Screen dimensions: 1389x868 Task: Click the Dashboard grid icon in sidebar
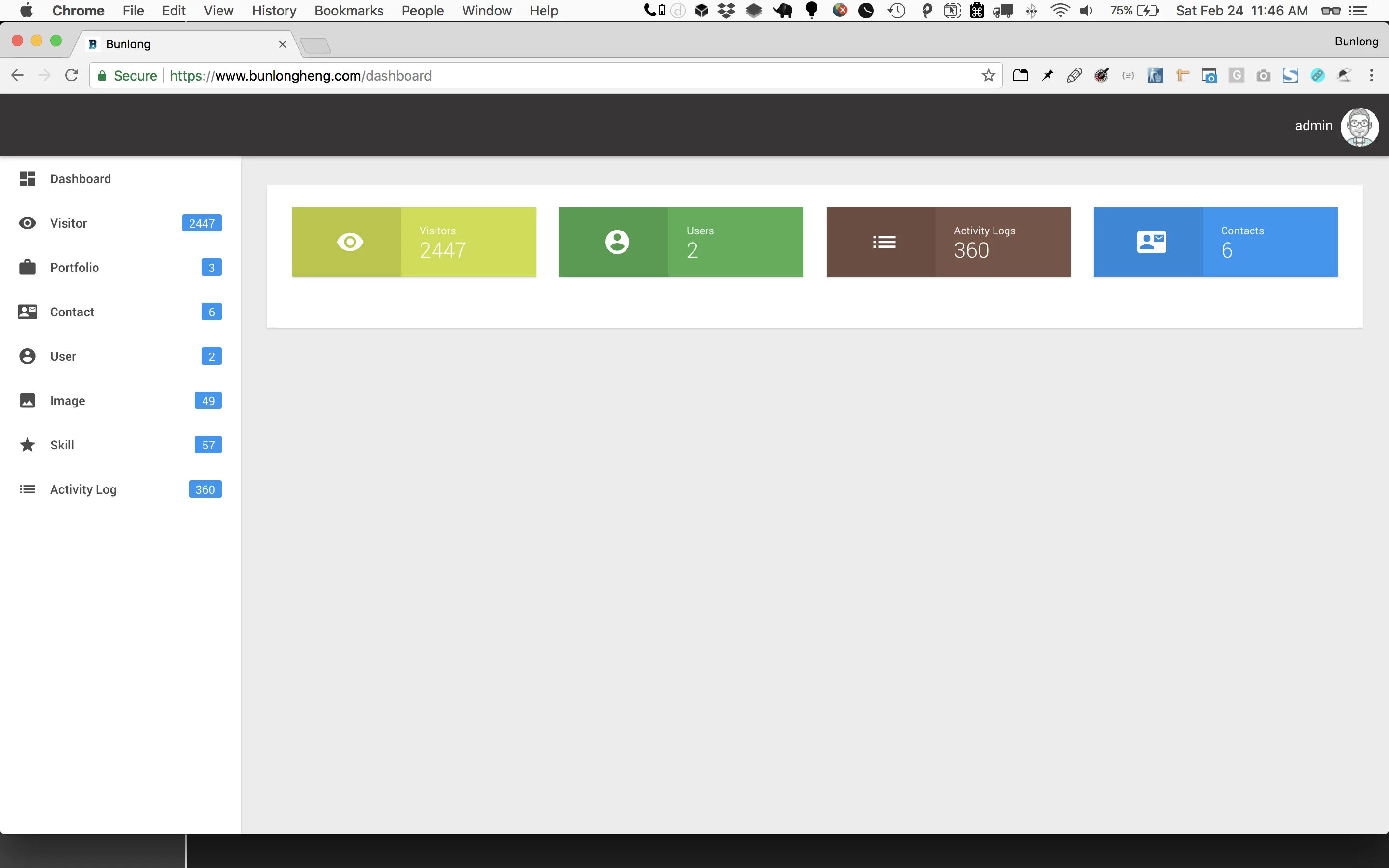coord(27,178)
